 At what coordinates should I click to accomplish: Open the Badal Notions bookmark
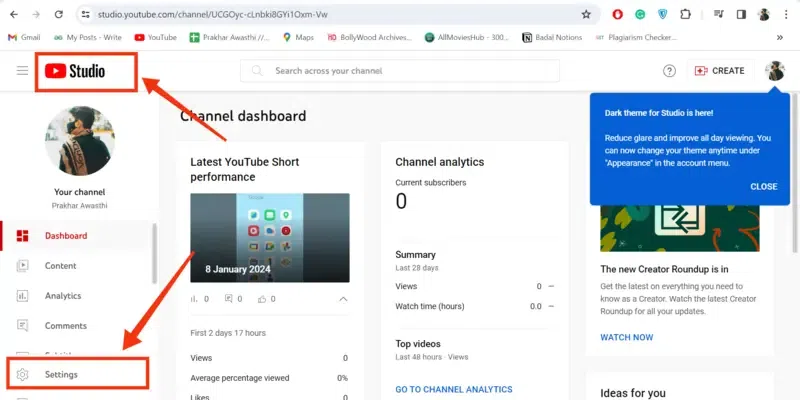(552, 37)
